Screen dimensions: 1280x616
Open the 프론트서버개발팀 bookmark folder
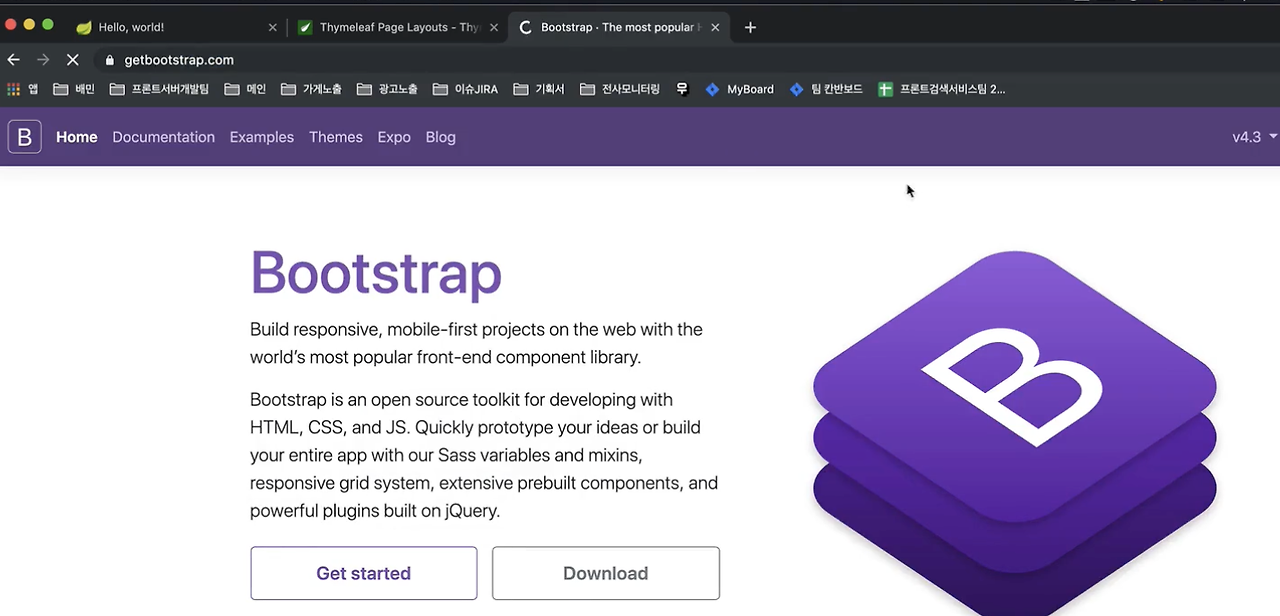(159, 89)
